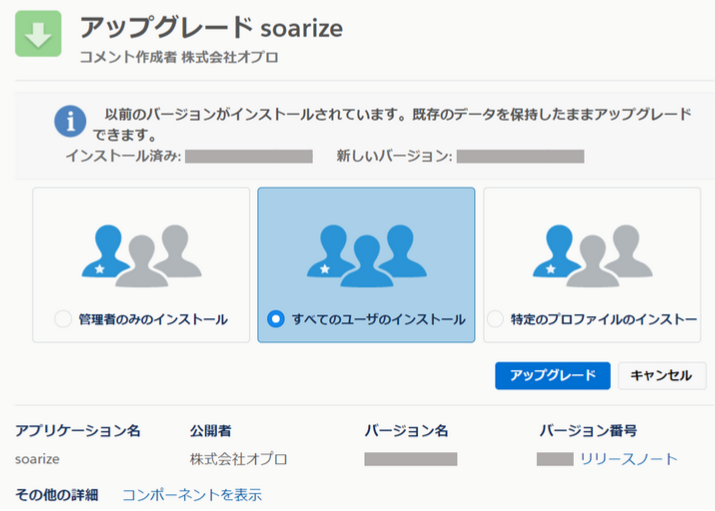
Task: Select 特定のプロファイルのインストール radio button
Action: click(x=495, y=320)
